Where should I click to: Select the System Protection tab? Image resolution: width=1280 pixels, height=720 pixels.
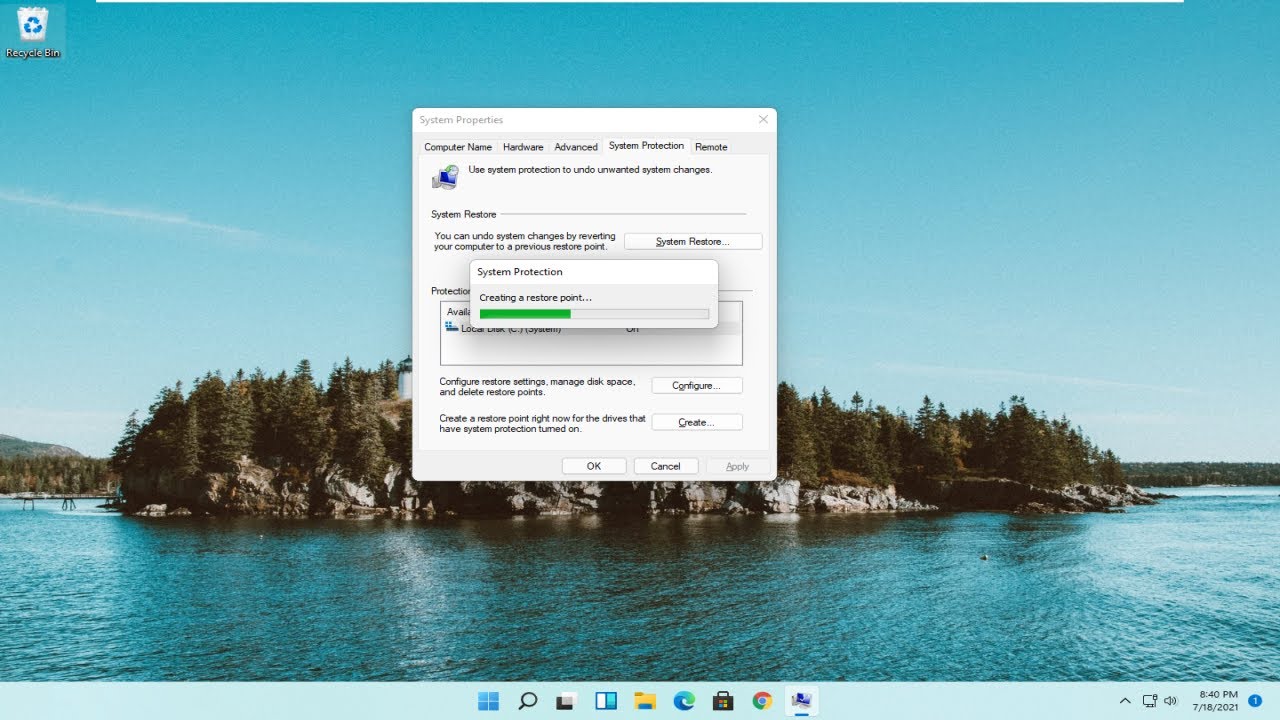pyautogui.click(x=646, y=146)
